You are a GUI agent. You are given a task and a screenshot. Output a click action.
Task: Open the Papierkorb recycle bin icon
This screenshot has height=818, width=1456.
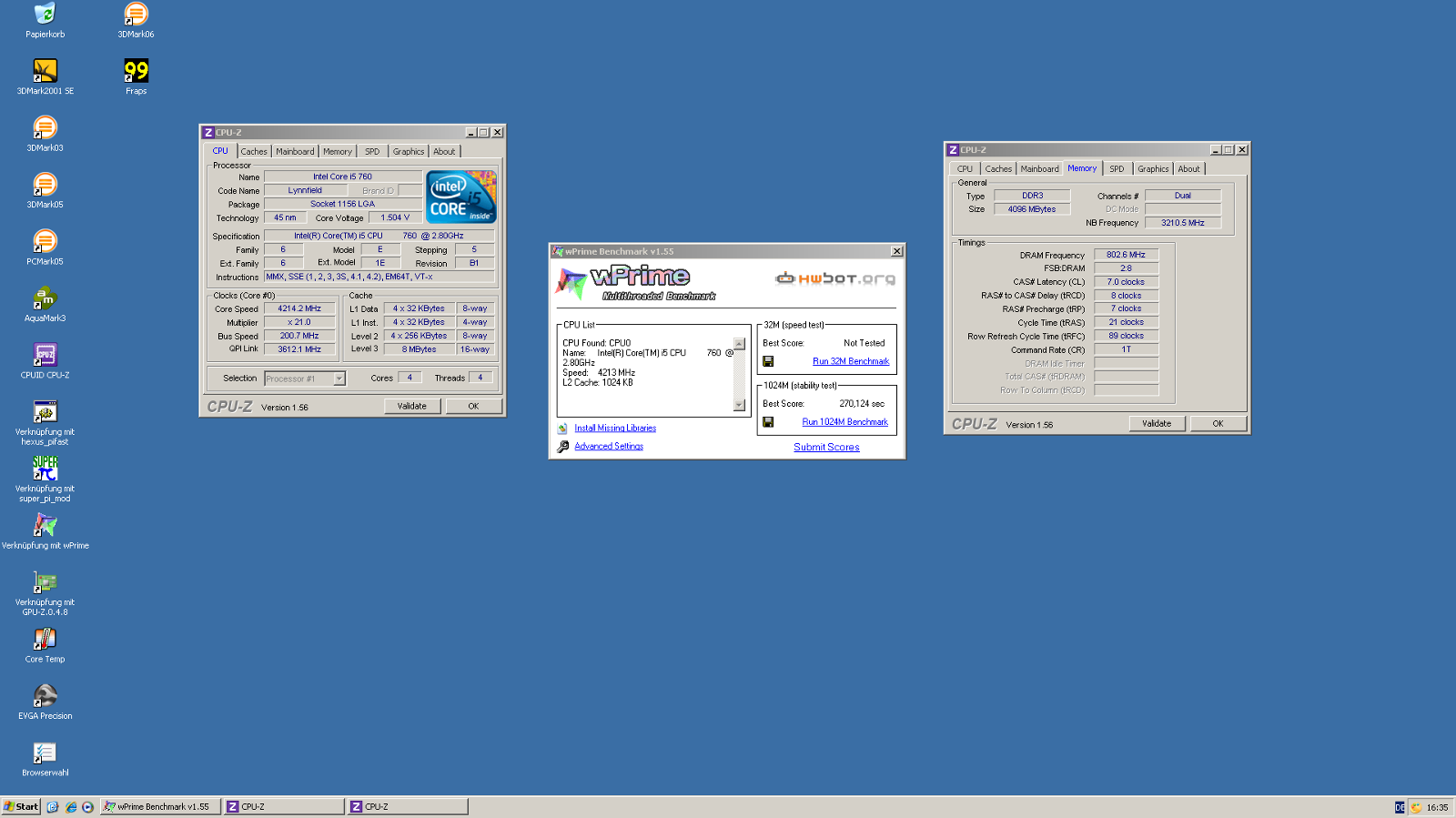click(x=45, y=14)
